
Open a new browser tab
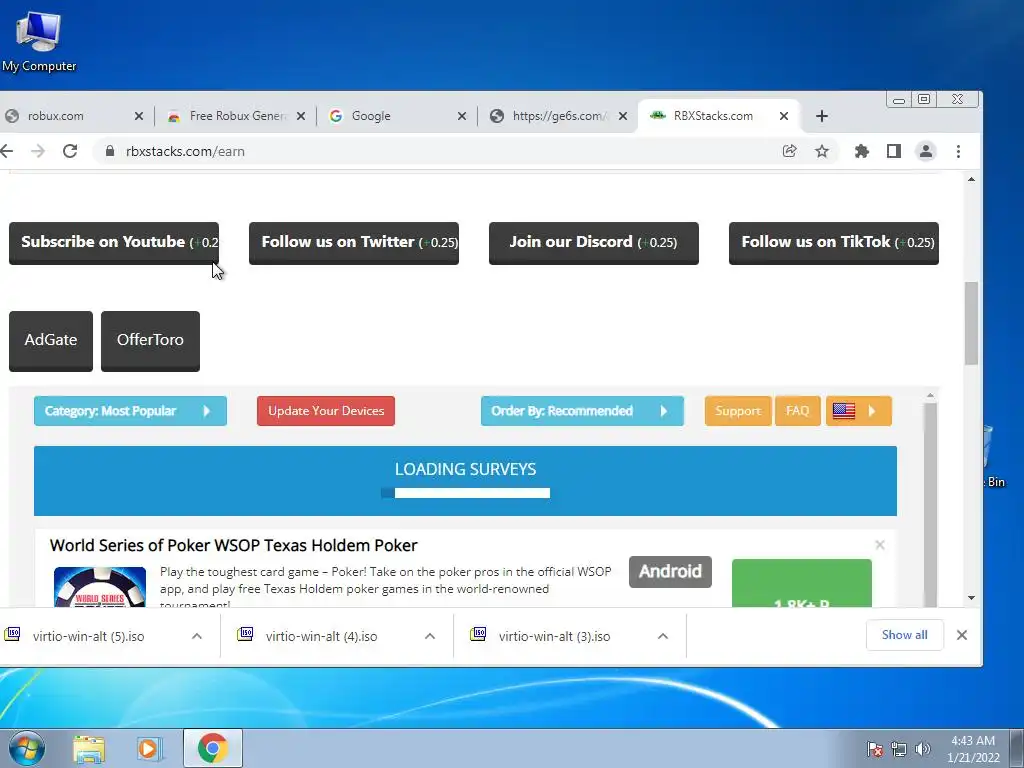coord(822,116)
